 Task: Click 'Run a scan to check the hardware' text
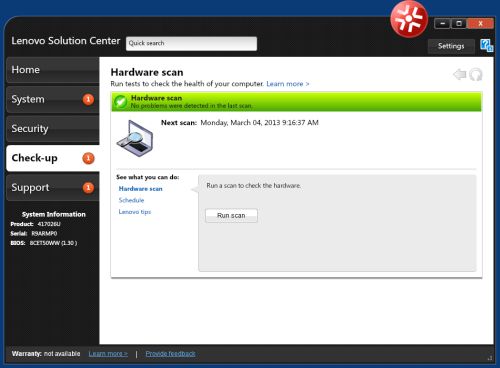(x=254, y=186)
